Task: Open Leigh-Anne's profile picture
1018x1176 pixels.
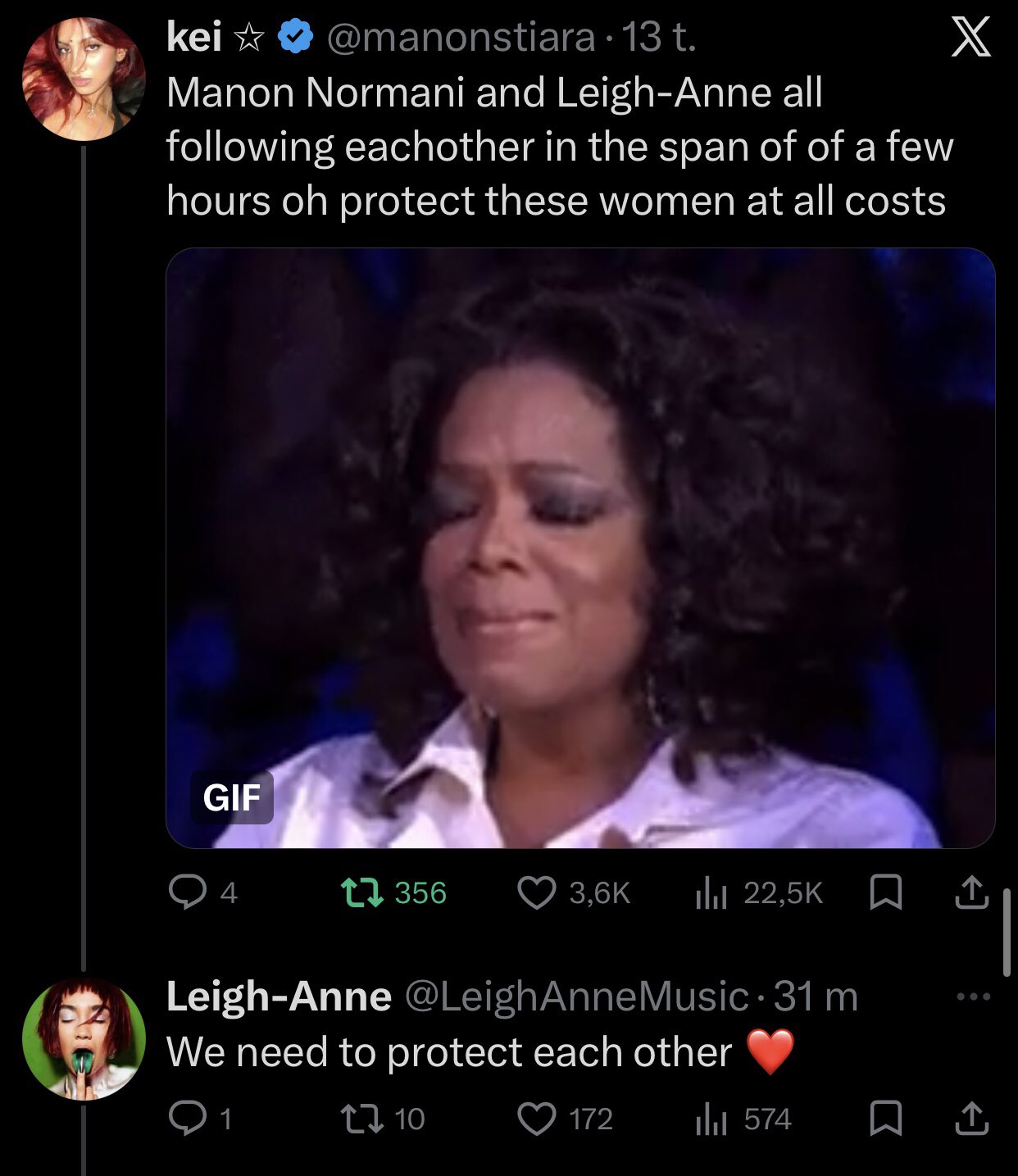Action: (x=84, y=1038)
